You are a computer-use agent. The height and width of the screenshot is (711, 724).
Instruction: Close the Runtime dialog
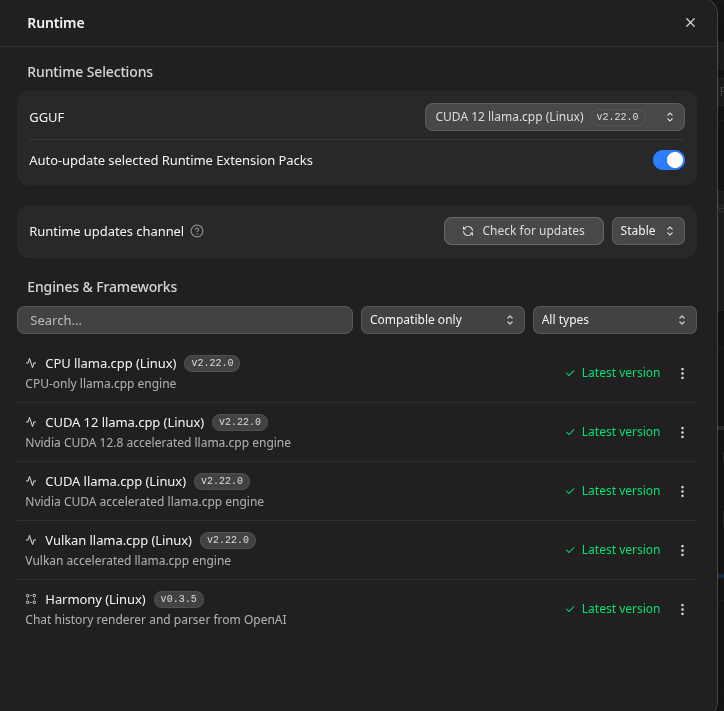click(x=690, y=23)
